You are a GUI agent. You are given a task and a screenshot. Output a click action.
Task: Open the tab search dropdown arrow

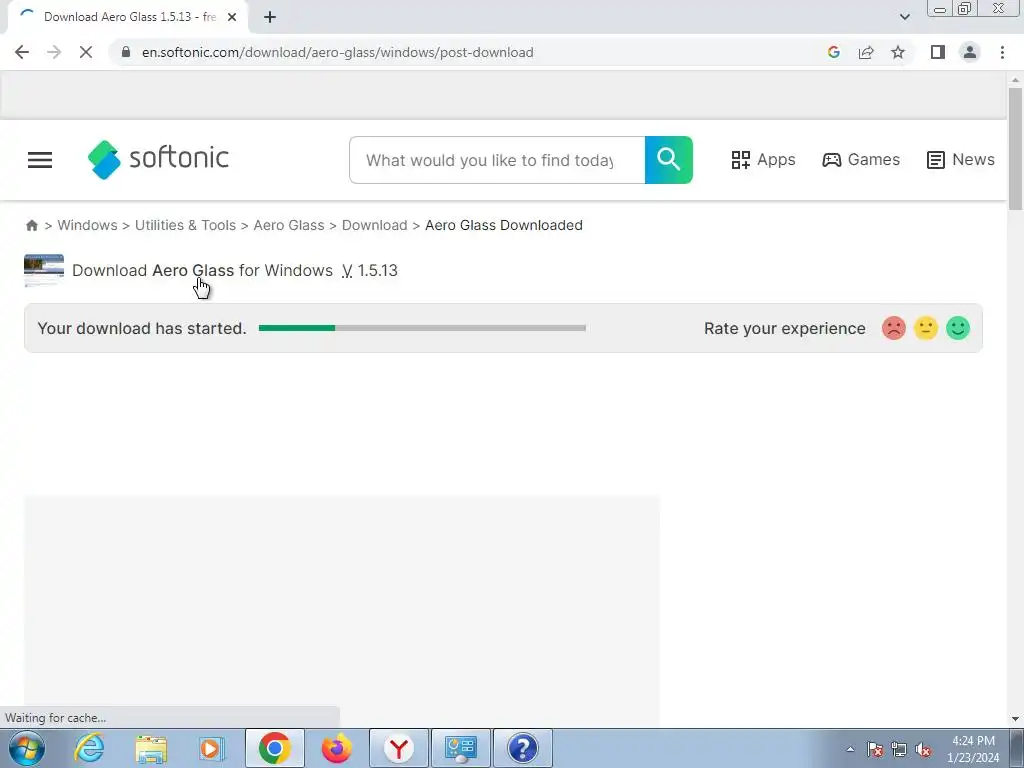(904, 17)
